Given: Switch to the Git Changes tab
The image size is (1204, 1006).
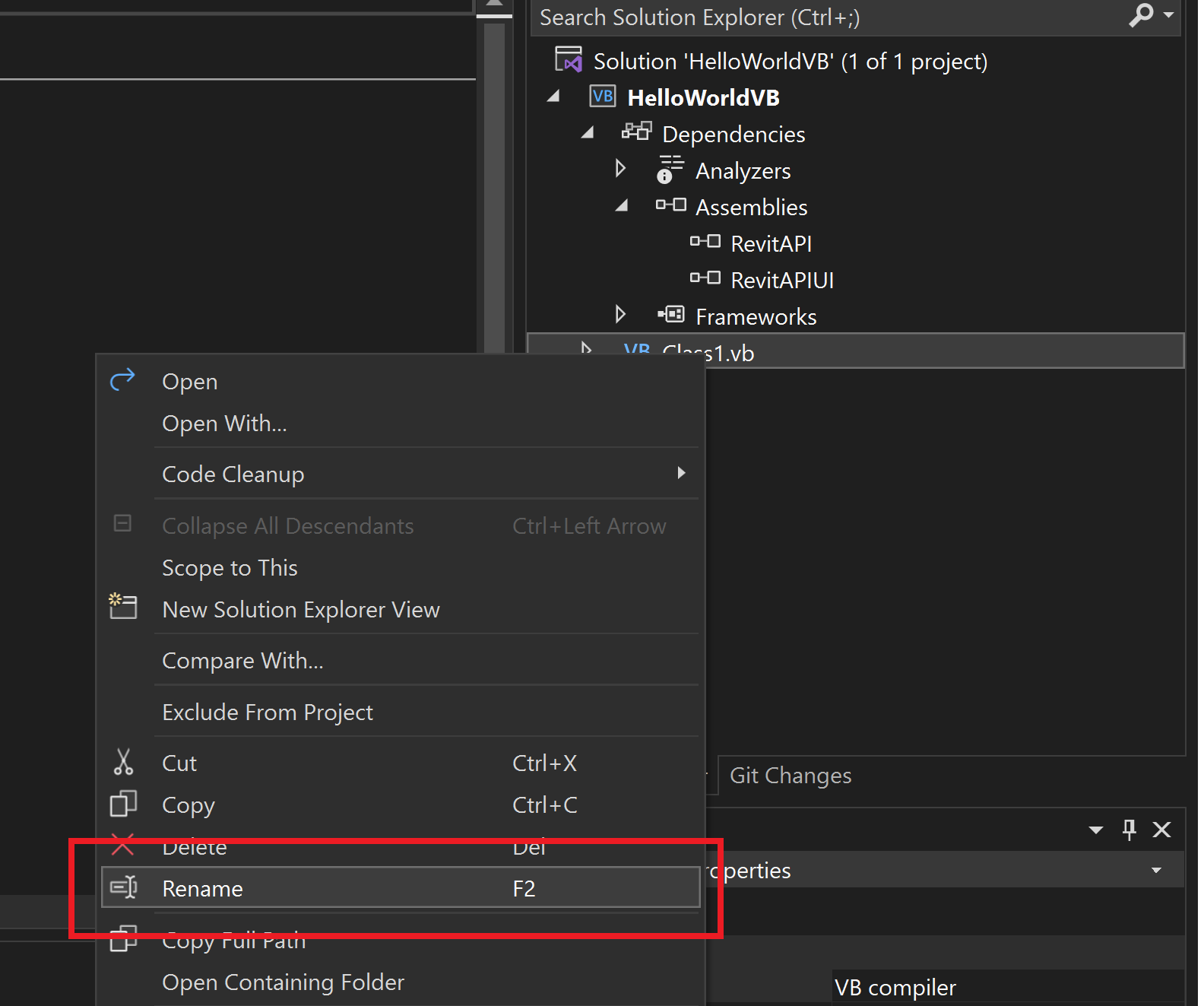Looking at the screenshot, I should pyautogui.click(x=791, y=776).
